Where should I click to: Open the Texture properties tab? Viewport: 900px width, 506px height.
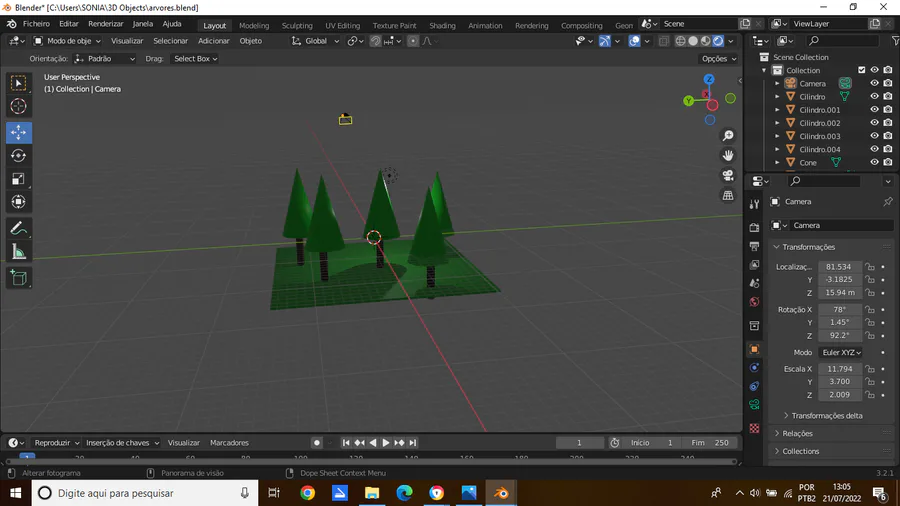[754, 429]
